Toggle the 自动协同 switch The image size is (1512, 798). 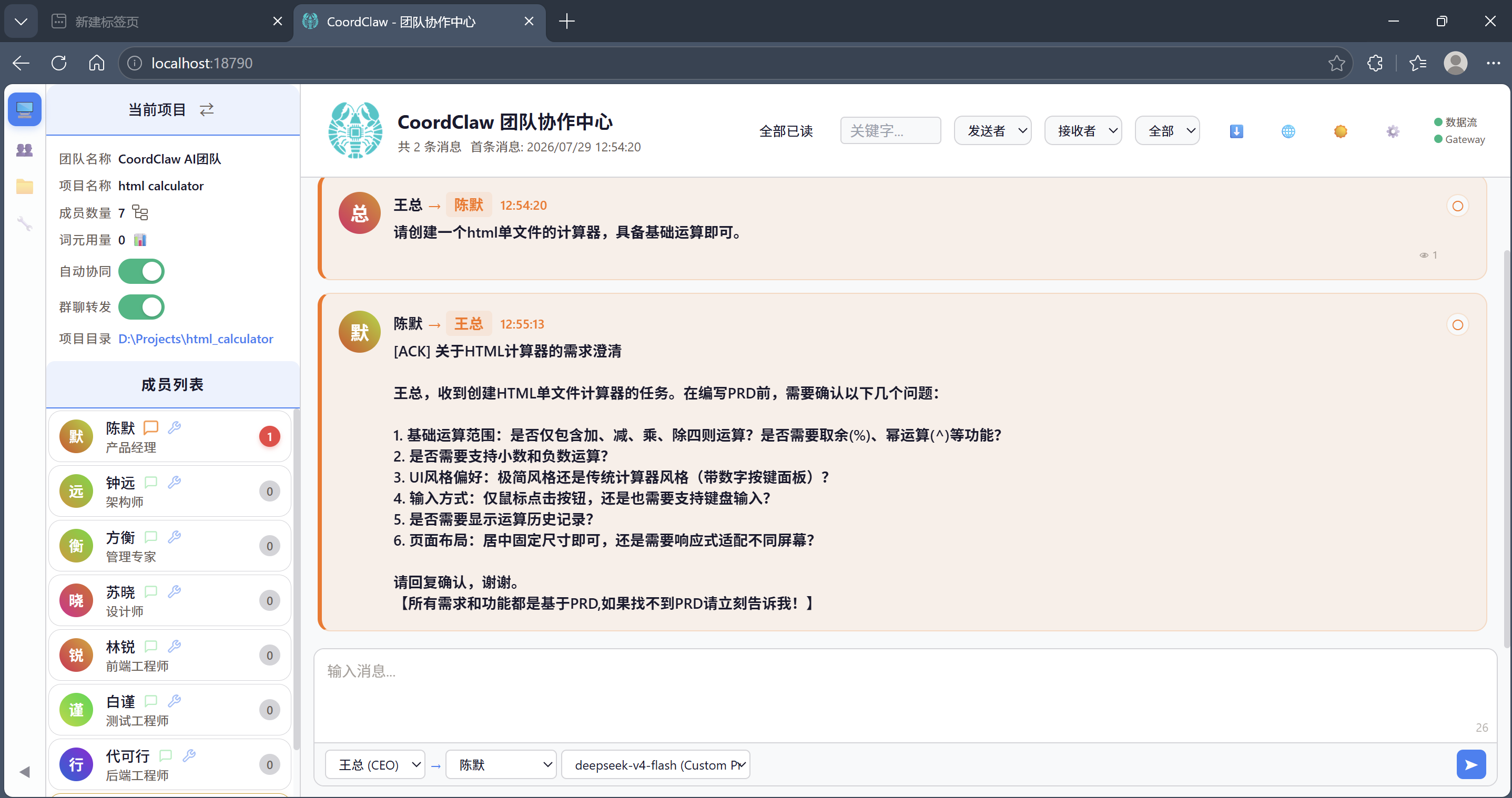[141, 271]
